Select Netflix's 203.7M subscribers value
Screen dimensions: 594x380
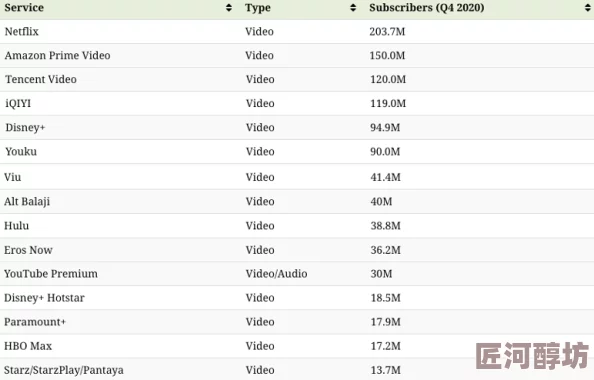coord(387,31)
